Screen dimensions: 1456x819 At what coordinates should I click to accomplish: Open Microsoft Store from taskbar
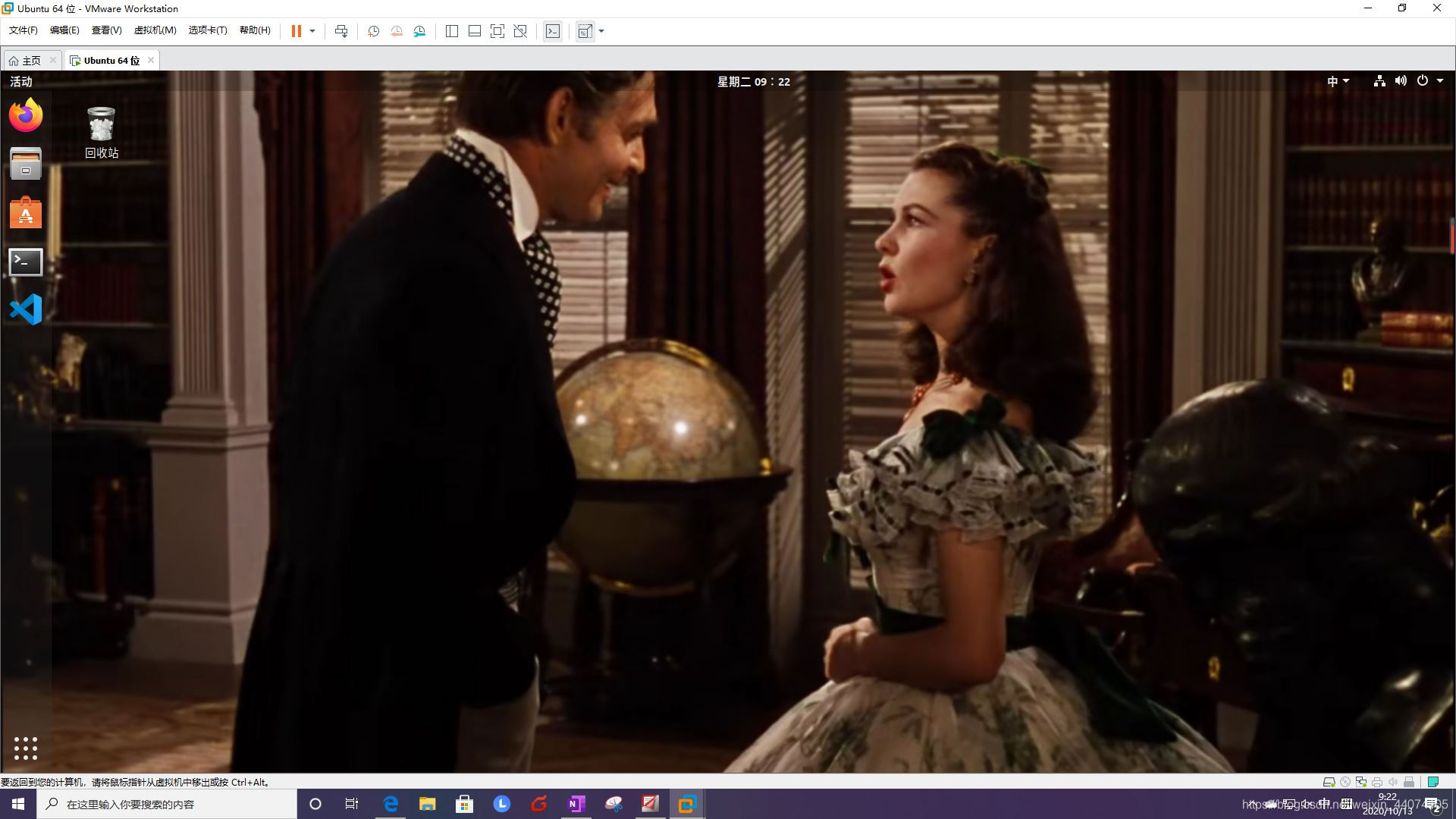[x=464, y=804]
